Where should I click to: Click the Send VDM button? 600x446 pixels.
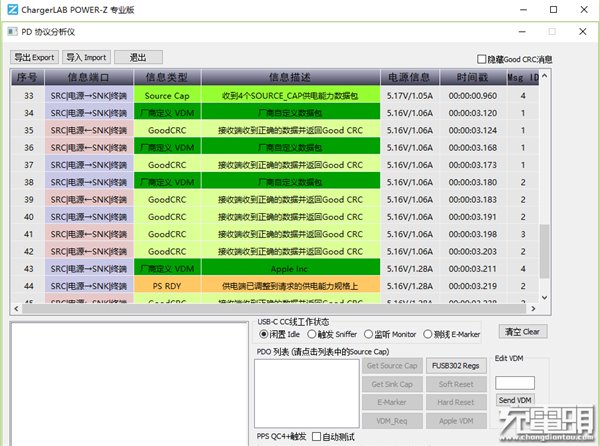tap(515, 400)
